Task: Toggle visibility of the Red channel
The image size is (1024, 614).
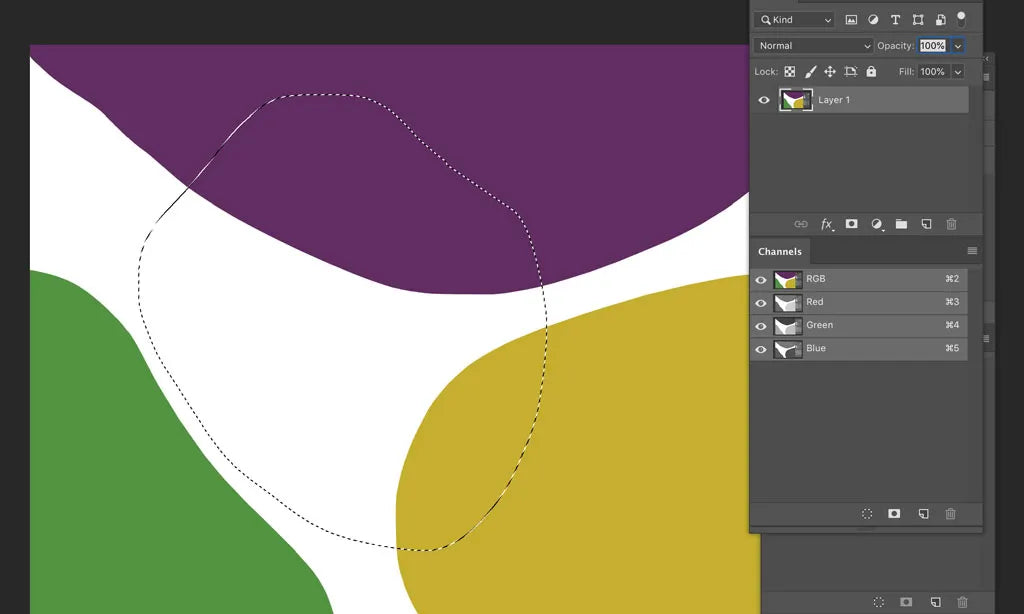Action: [761, 303]
